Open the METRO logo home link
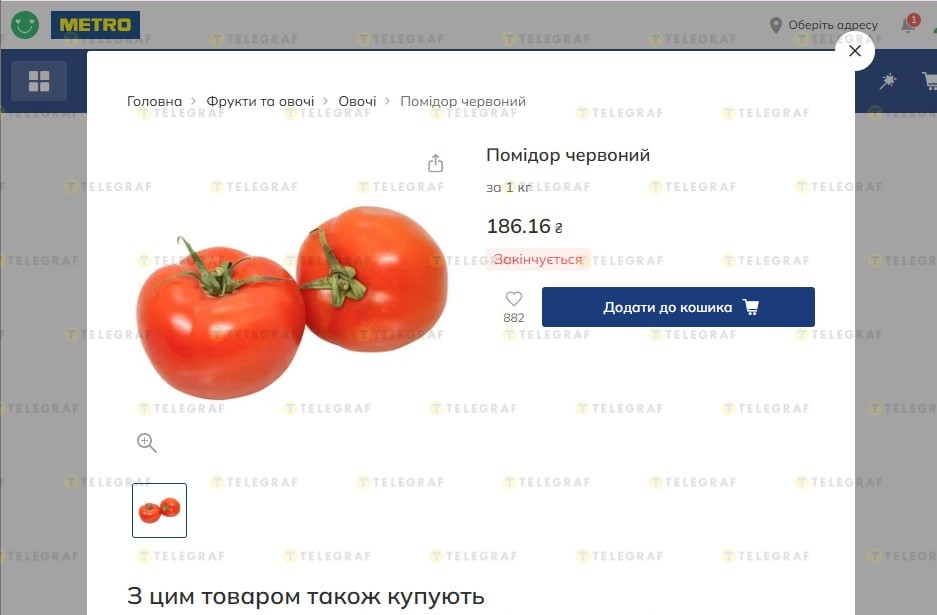 point(96,25)
